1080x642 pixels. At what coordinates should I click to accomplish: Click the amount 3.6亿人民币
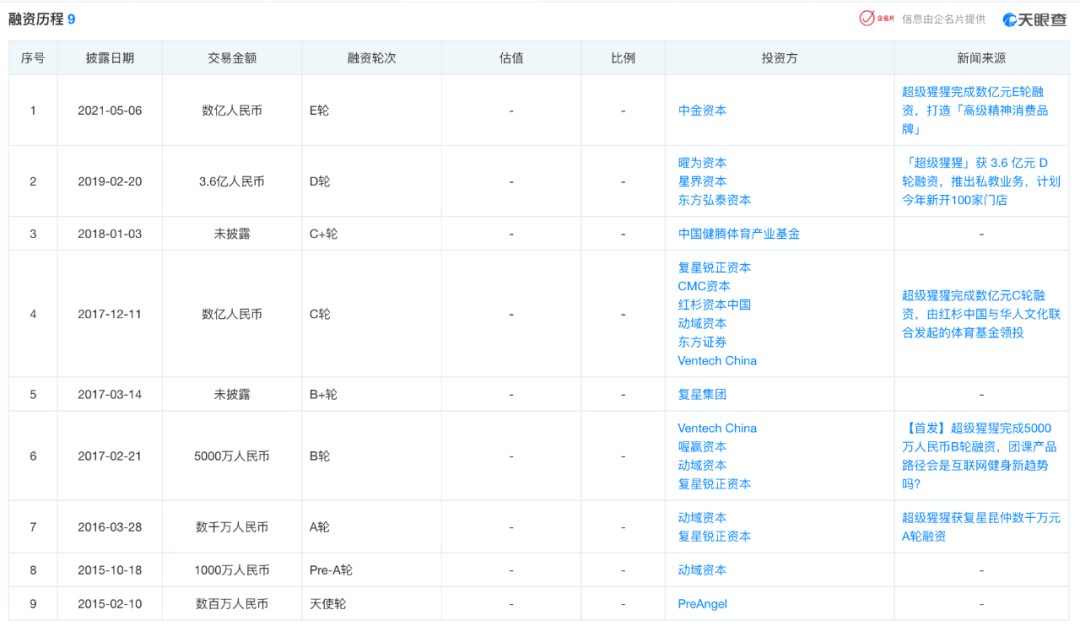tap(231, 181)
